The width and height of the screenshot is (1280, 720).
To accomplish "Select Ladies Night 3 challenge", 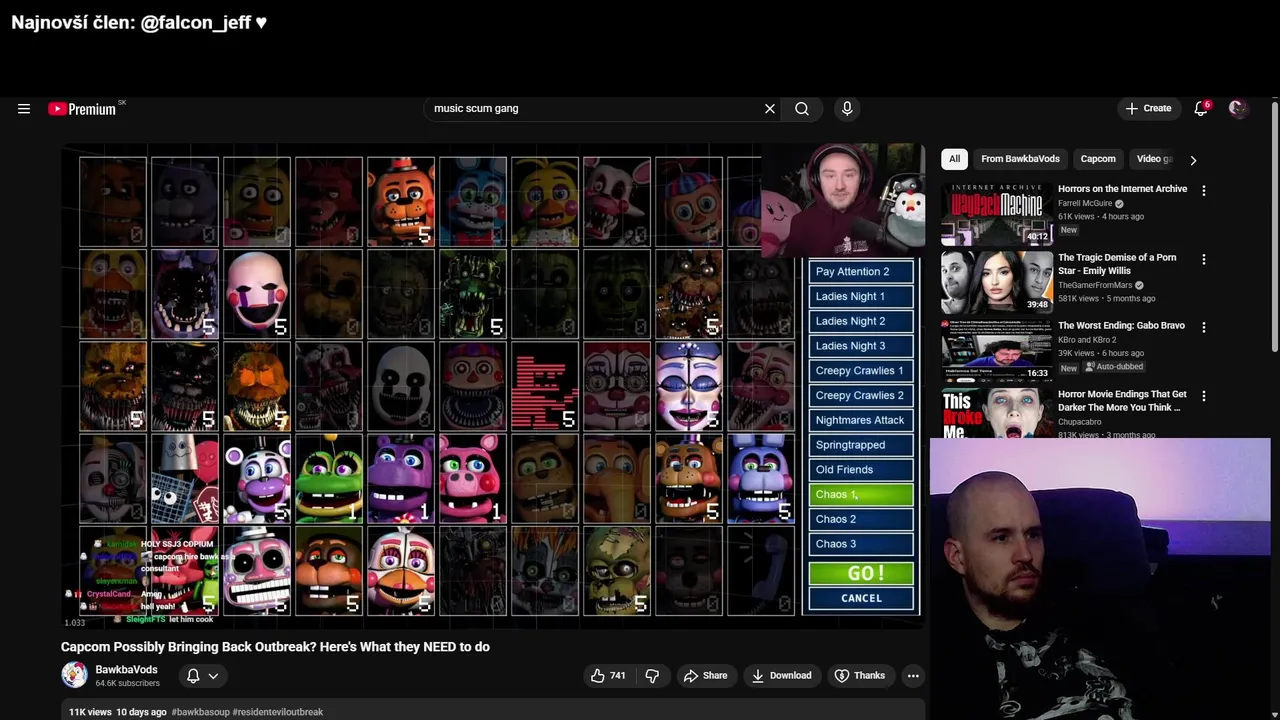I will (861, 346).
